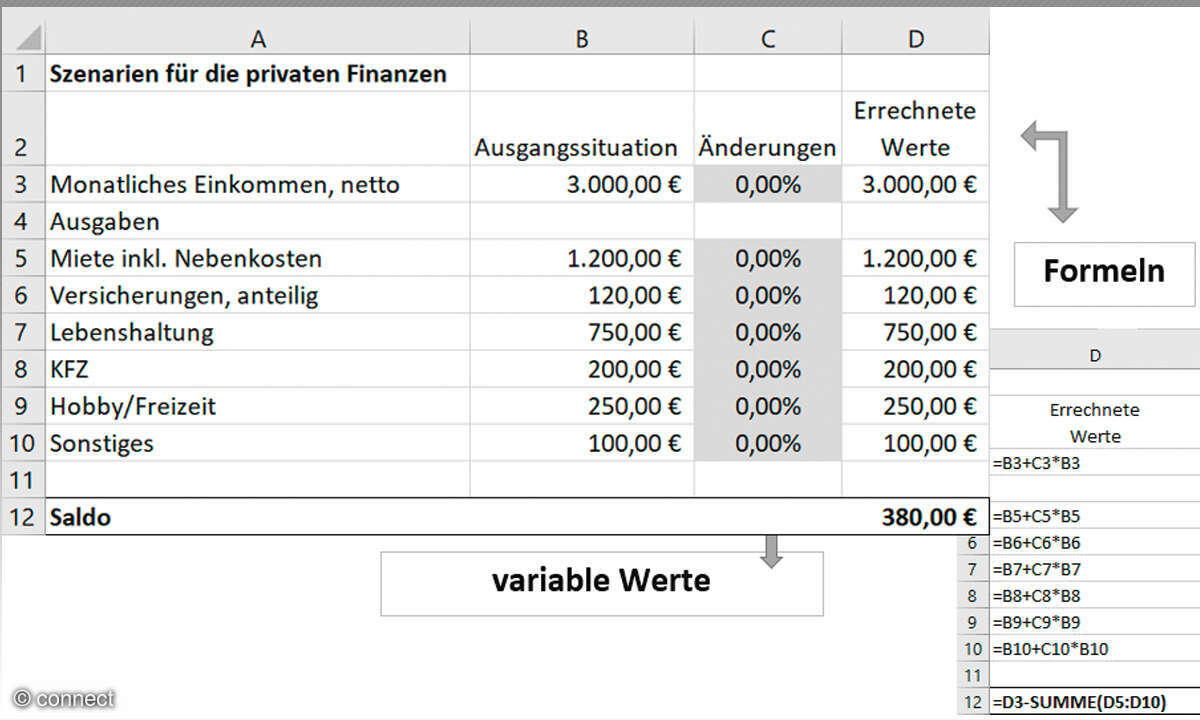Select column A header
Screen dimensions: 1200x720
(x=258, y=38)
